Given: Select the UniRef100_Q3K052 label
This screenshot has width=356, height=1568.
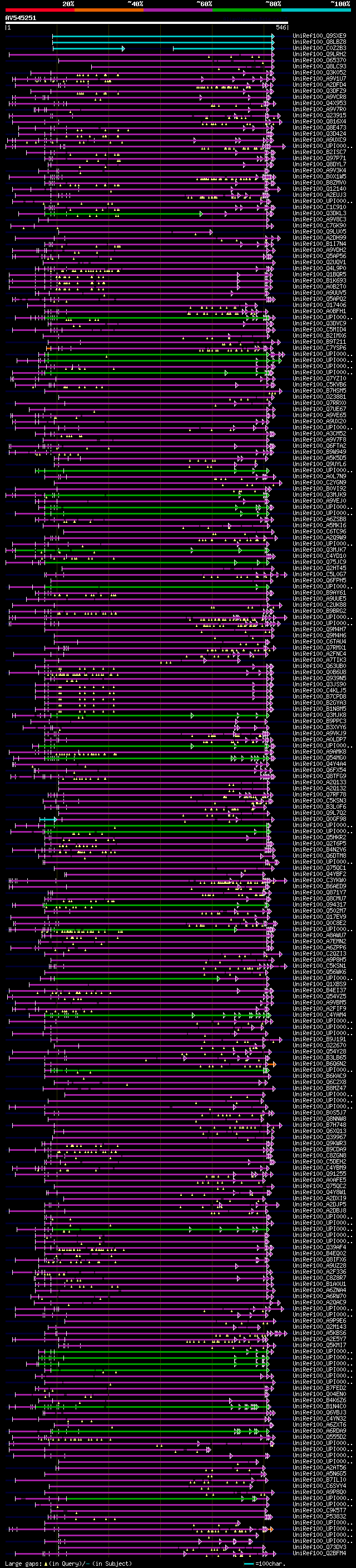Looking at the screenshot, I should (319, 72).
